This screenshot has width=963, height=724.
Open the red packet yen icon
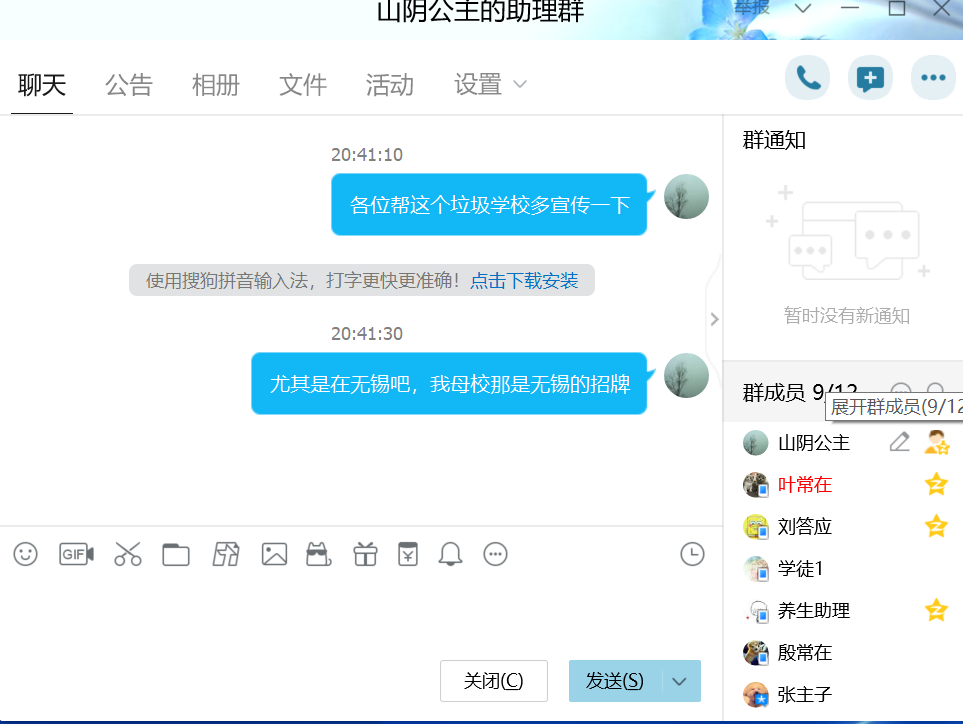[x=408, y=555]
